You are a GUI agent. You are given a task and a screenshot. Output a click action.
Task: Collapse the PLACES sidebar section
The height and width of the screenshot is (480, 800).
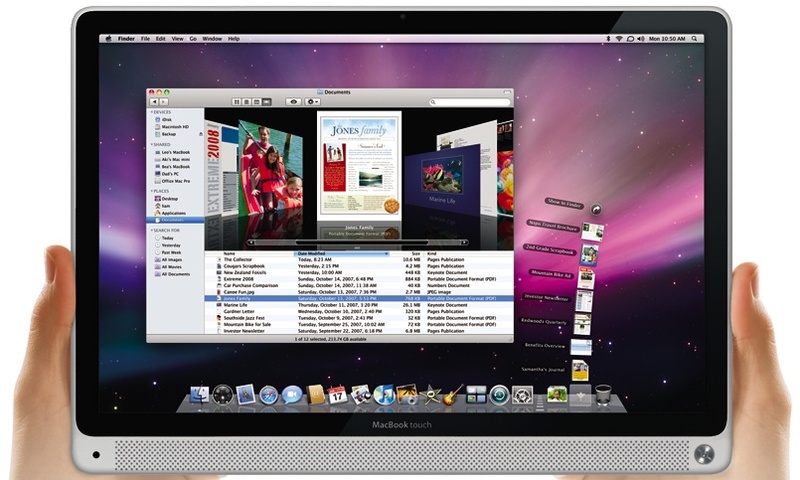click(152, 191)
